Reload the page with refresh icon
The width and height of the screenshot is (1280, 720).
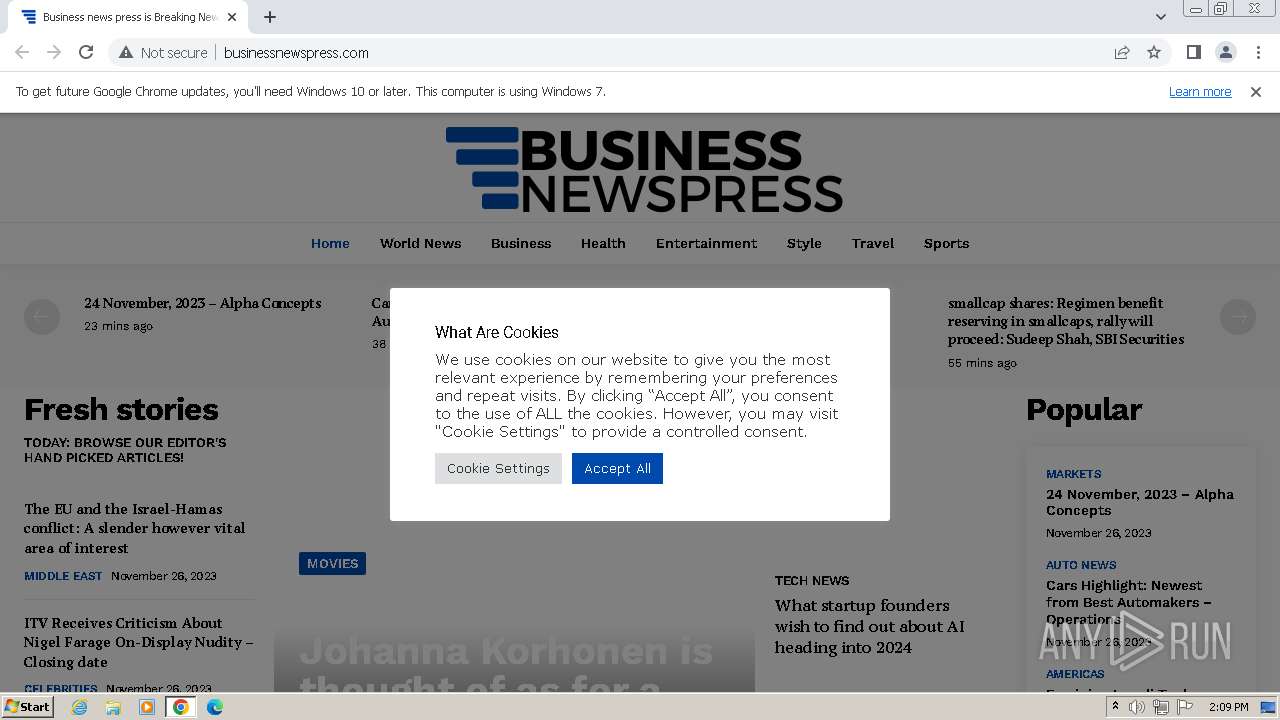pyautogui.click(x=86, y=52)
